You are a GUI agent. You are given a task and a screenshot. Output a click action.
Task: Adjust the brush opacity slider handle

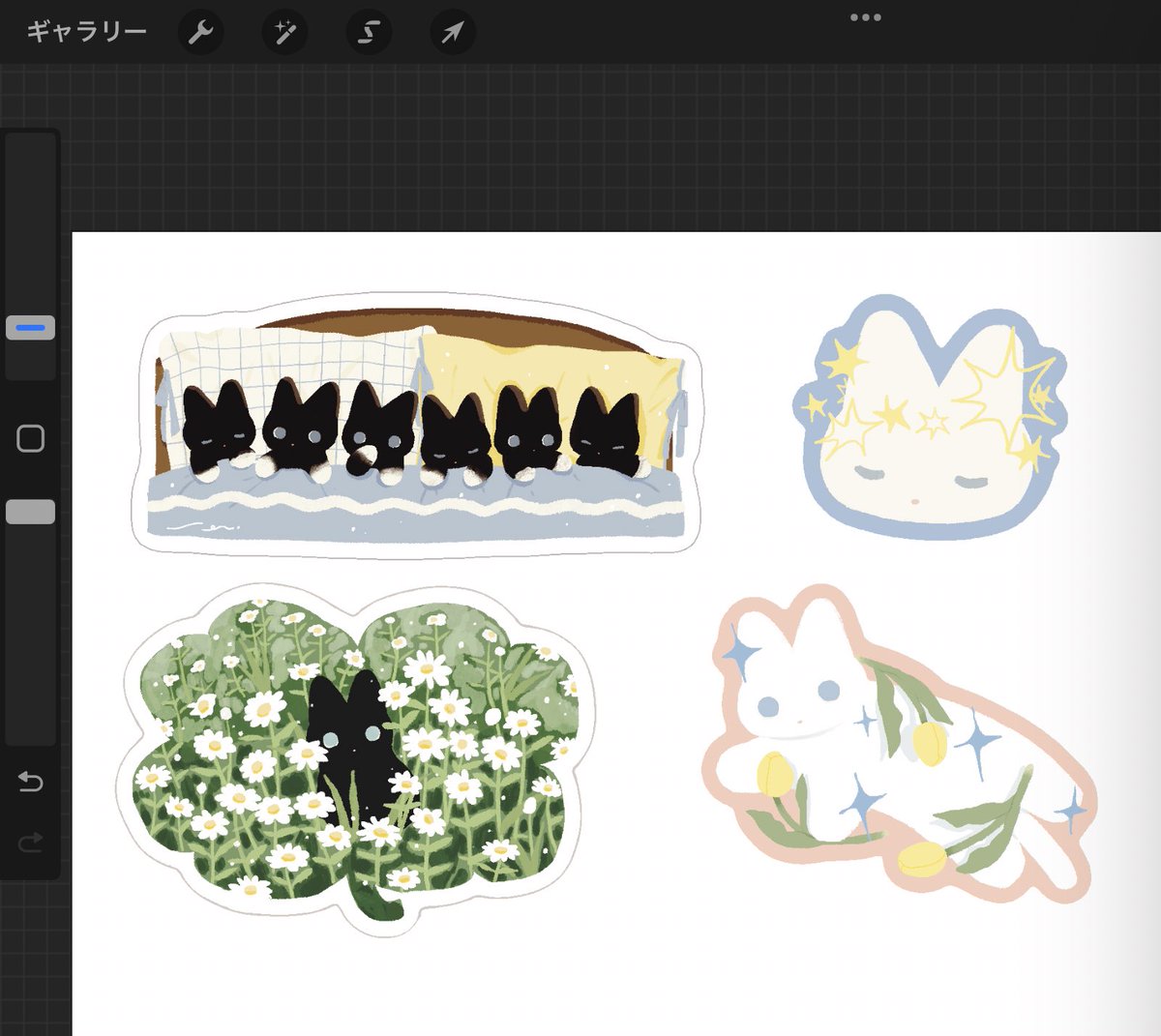(30, 512)
